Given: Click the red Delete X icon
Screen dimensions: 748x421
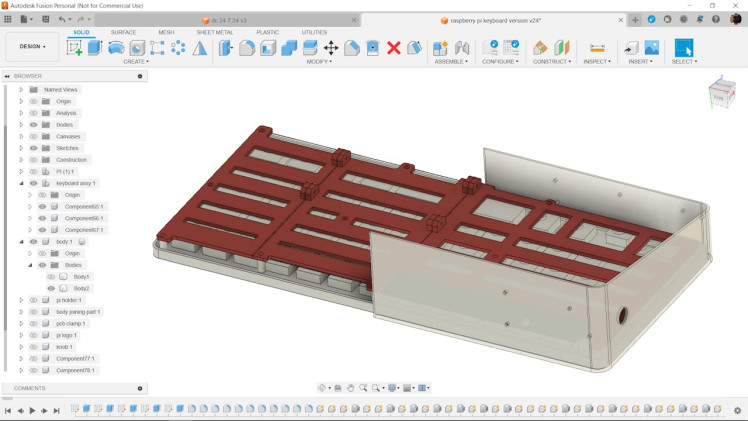Looking at the screenshot, I should tap(394, 47).
